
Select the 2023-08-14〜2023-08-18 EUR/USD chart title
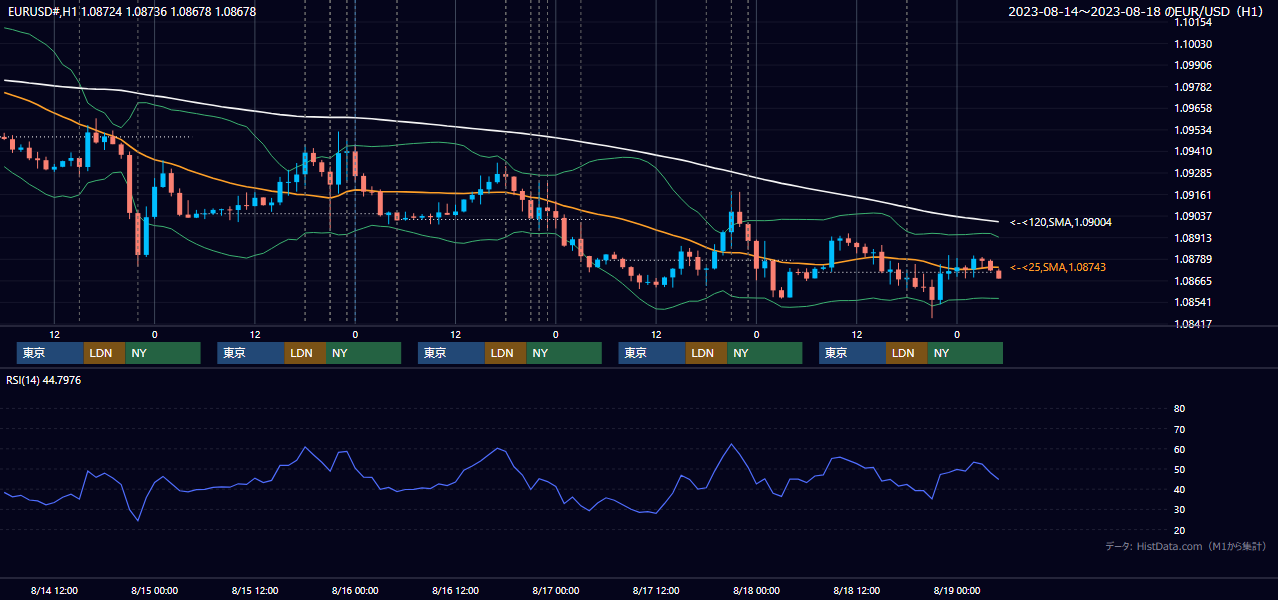[1137, 12]
